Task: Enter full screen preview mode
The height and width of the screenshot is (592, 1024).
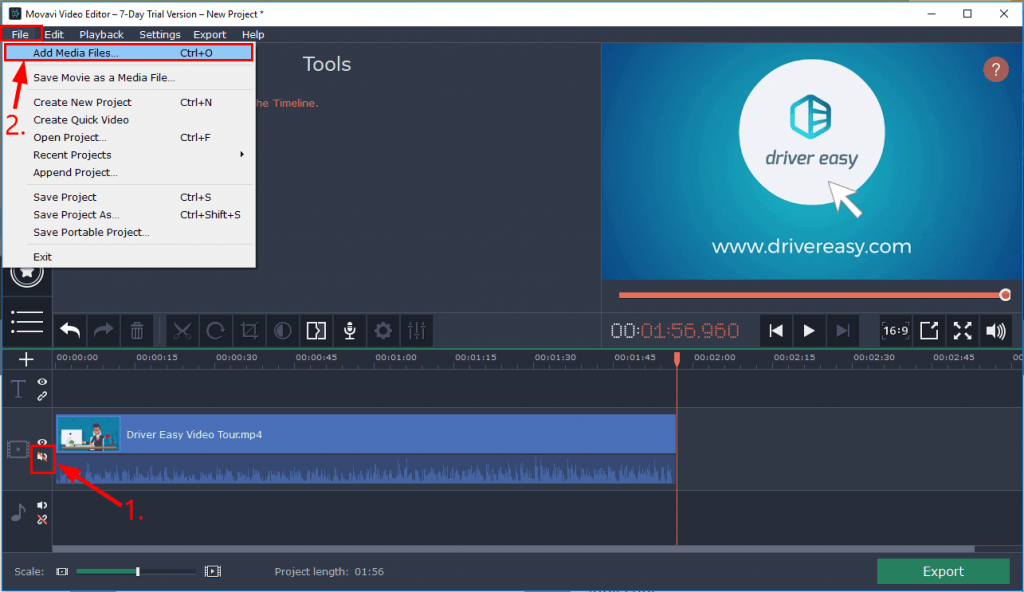Action: [962, 331]
